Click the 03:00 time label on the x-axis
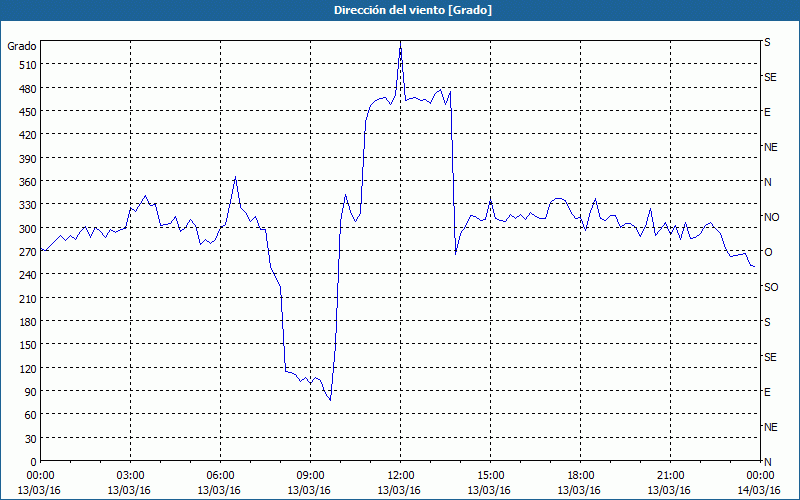Viewport: 800px width, 500px height. (x=130, y=476)
